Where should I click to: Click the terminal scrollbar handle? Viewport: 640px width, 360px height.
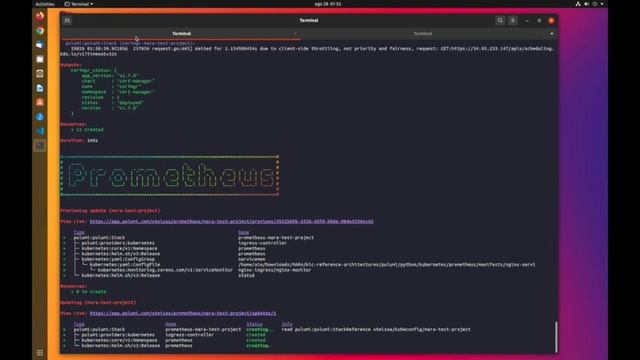tap(556, 337)
